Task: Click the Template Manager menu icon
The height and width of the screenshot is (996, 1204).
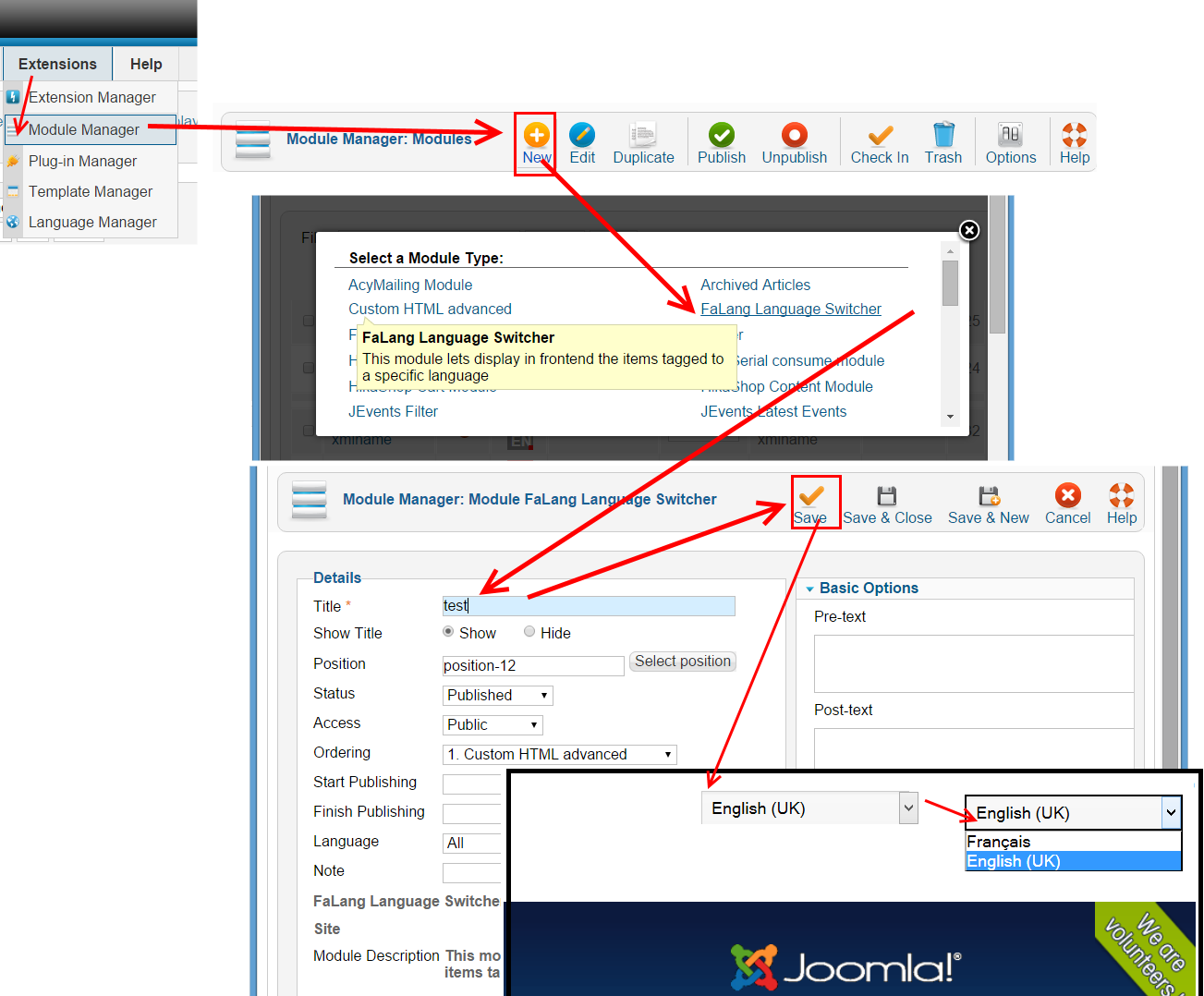Action: point(13,191)
